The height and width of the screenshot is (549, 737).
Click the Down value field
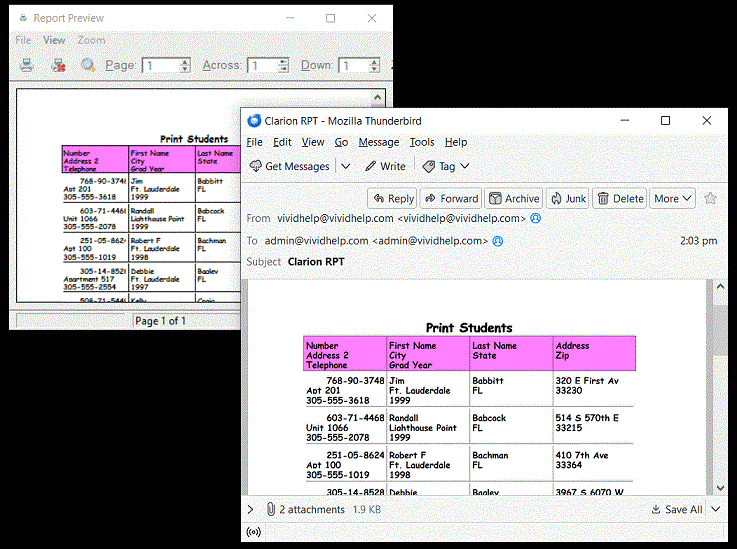coord(354,65)
